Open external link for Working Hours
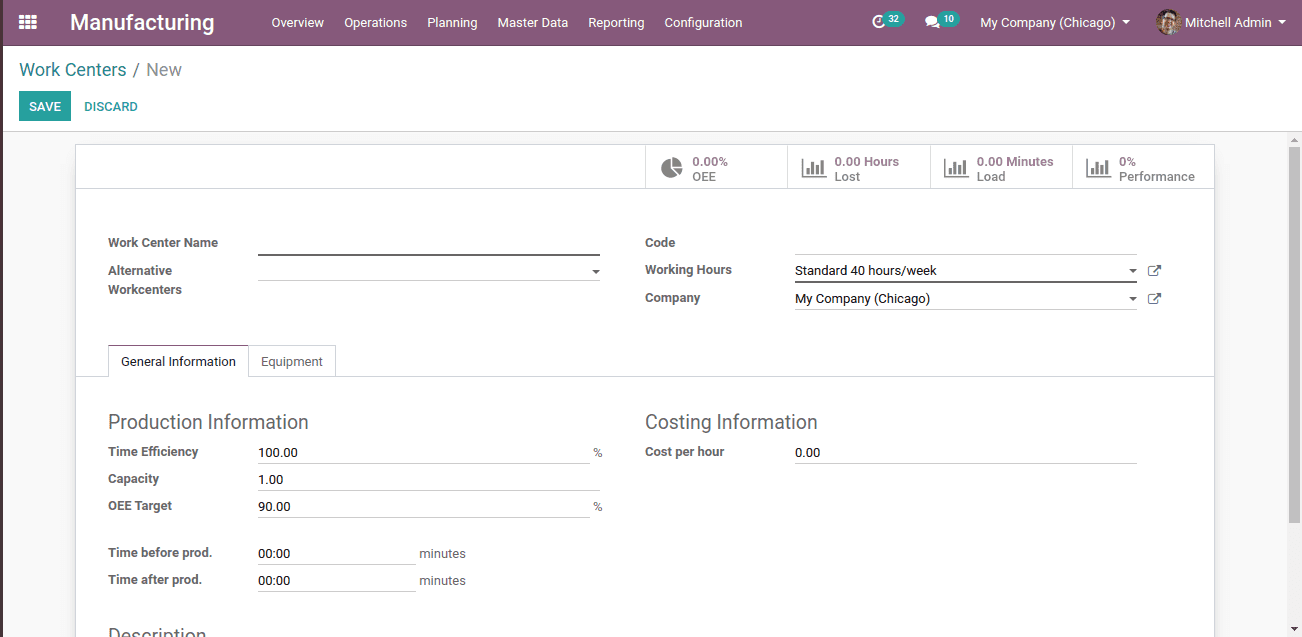The width and height of the screenshot is (1302, 637). tap(1154, 271)
